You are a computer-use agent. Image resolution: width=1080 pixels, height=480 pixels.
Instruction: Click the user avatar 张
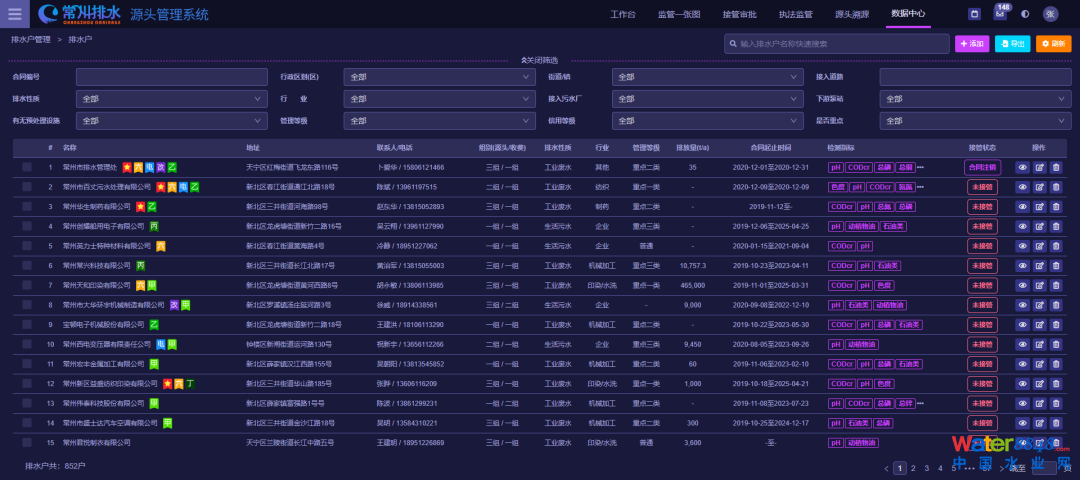pos(1050,14)
